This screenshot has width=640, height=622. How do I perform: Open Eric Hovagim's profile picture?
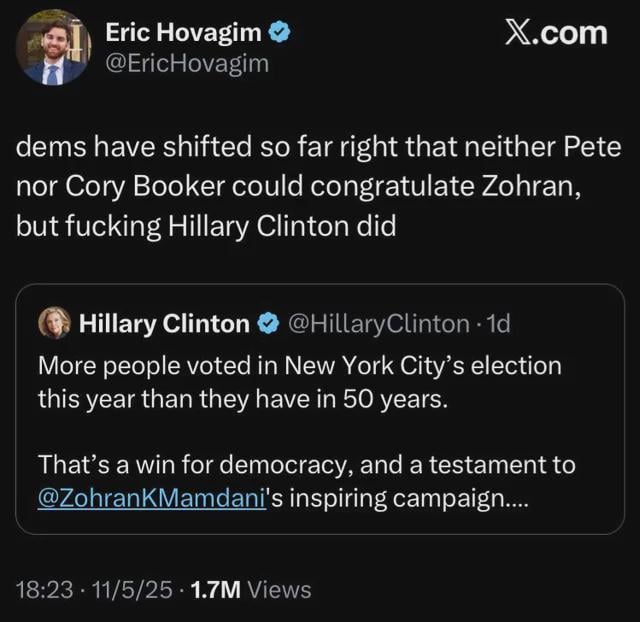click(52, 50)
